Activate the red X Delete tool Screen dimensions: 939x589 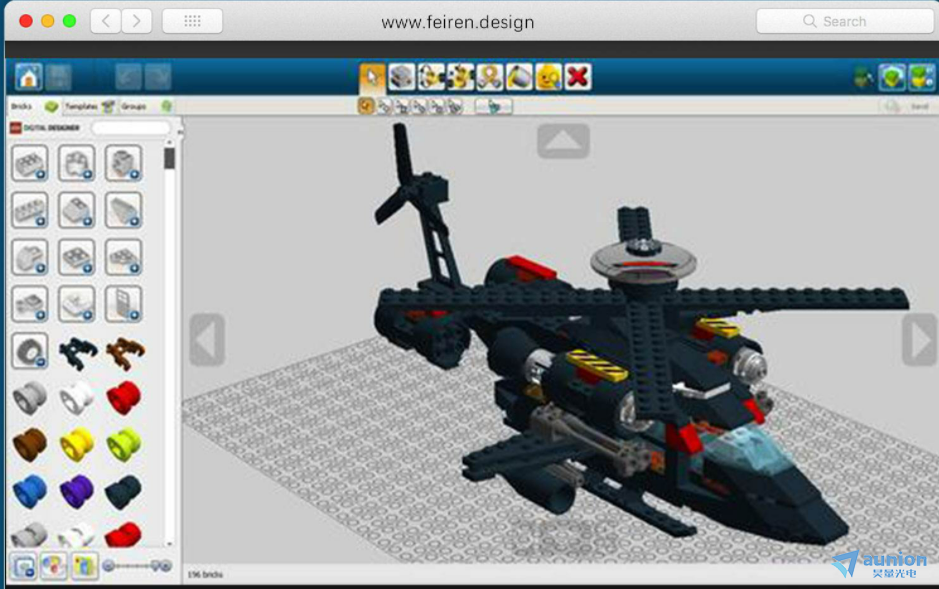point(577,77)
